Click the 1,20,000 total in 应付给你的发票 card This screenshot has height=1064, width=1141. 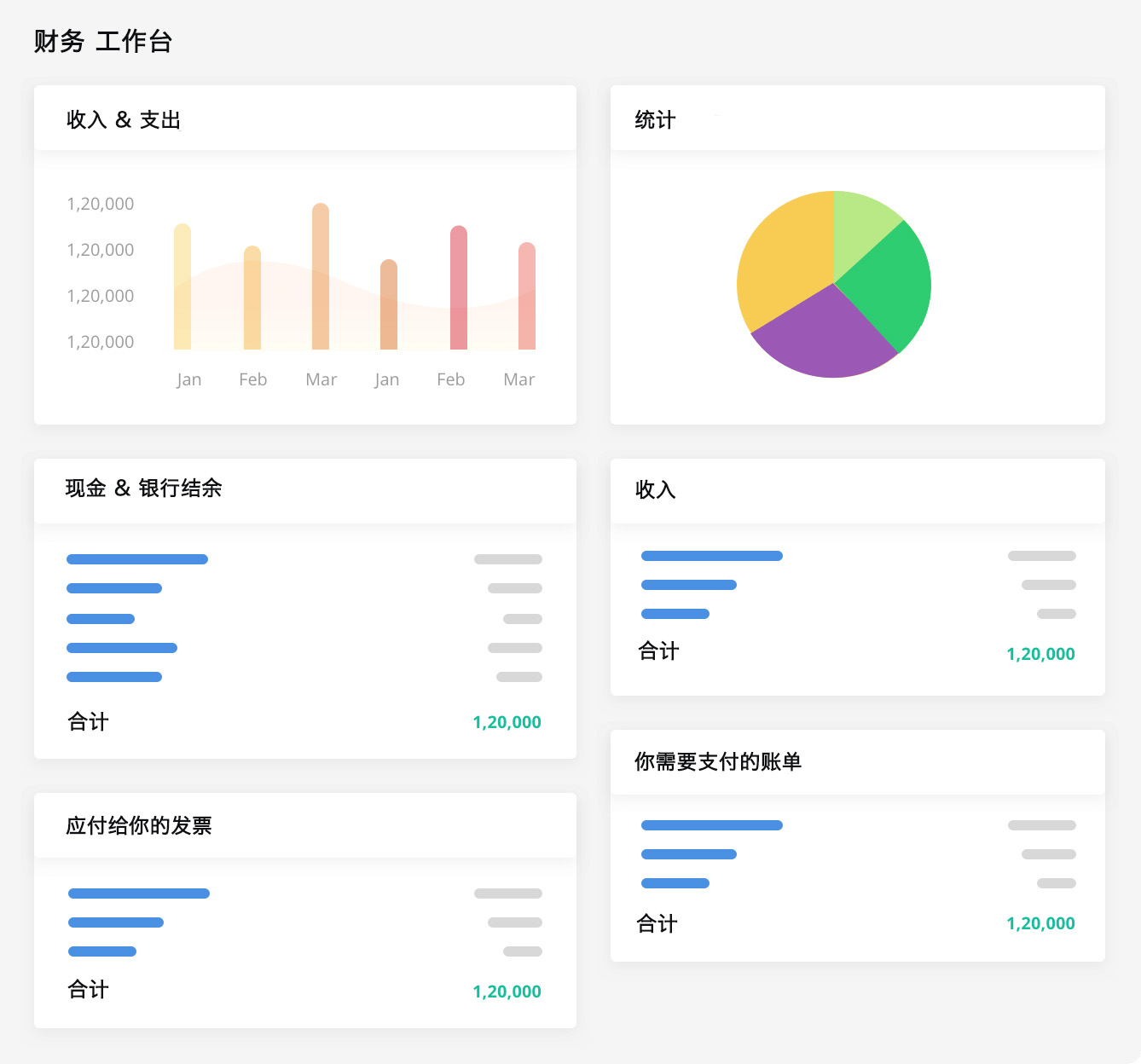(507, 992)
